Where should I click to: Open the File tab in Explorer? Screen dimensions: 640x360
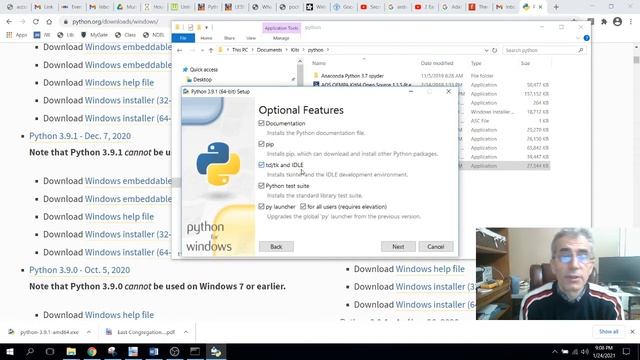183,38
